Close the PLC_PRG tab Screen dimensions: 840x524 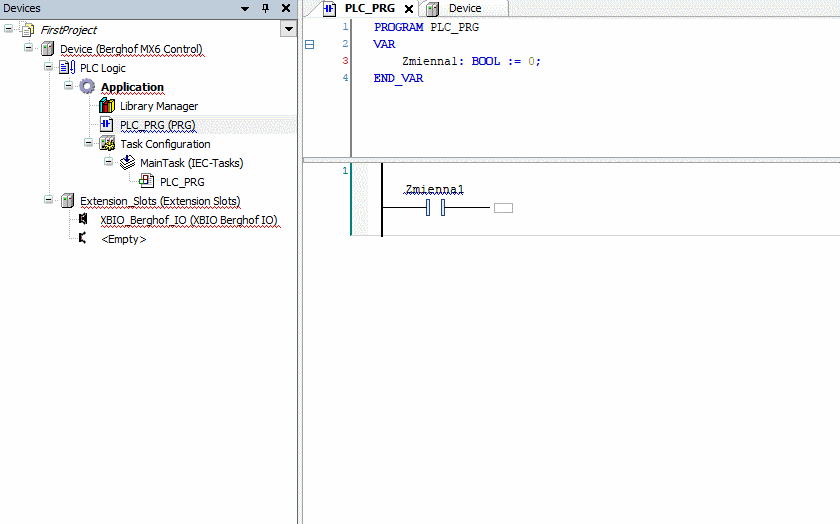click(x=409, y=9)
